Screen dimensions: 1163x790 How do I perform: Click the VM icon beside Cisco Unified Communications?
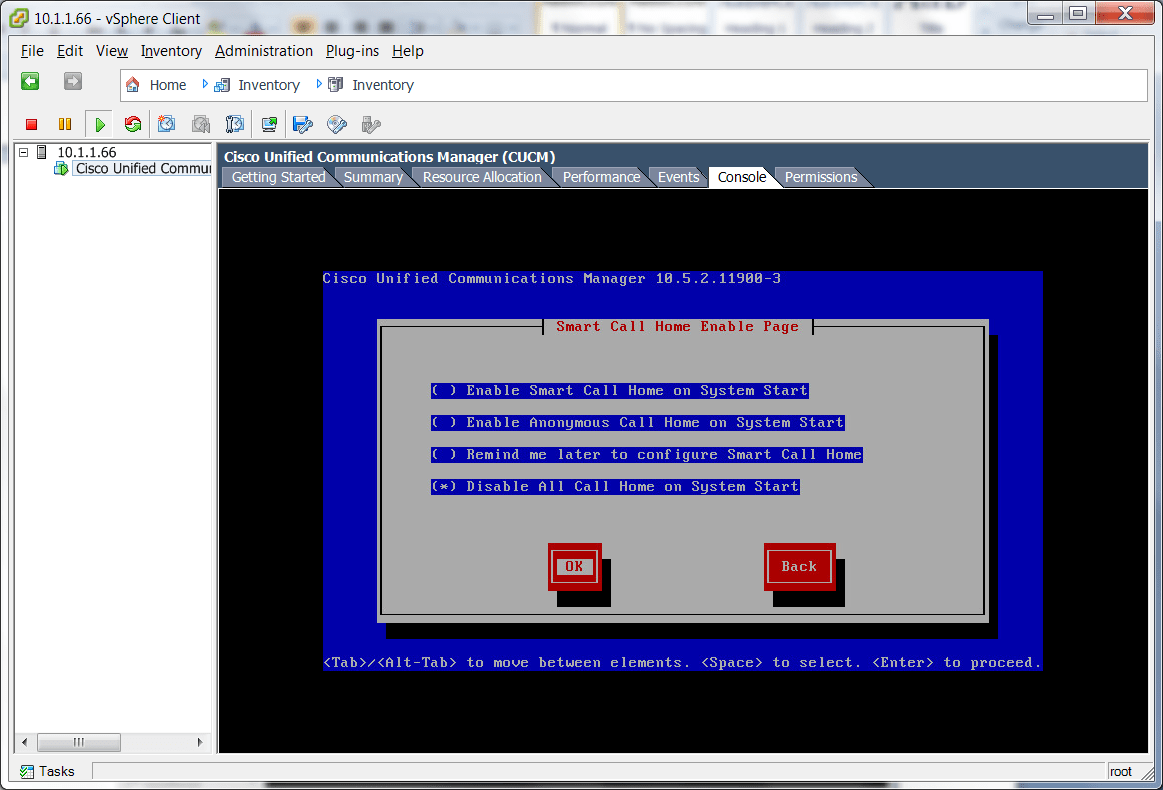61,168
